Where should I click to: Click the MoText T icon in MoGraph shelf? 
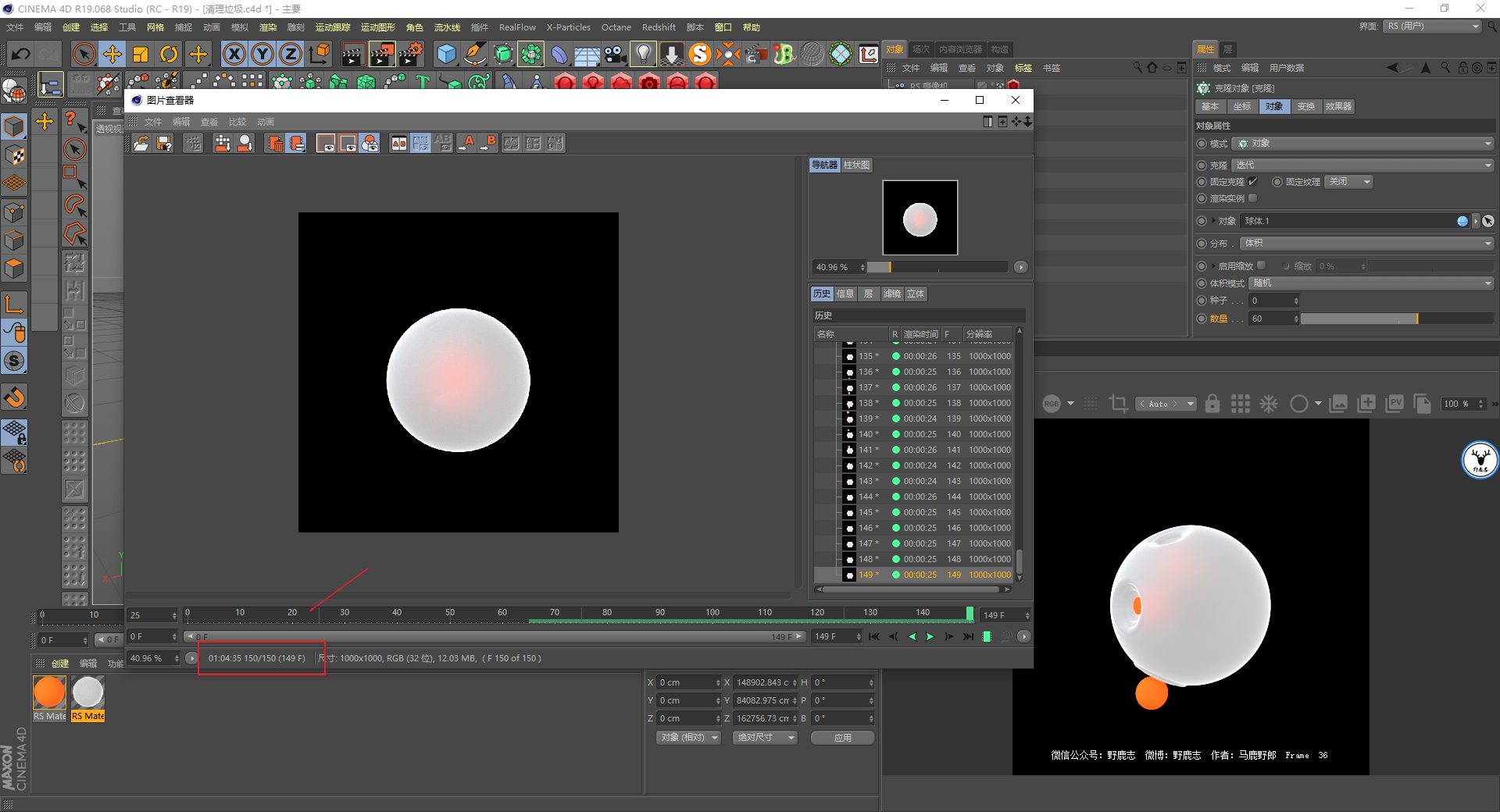pyautogui.click(x=423, y=81)
